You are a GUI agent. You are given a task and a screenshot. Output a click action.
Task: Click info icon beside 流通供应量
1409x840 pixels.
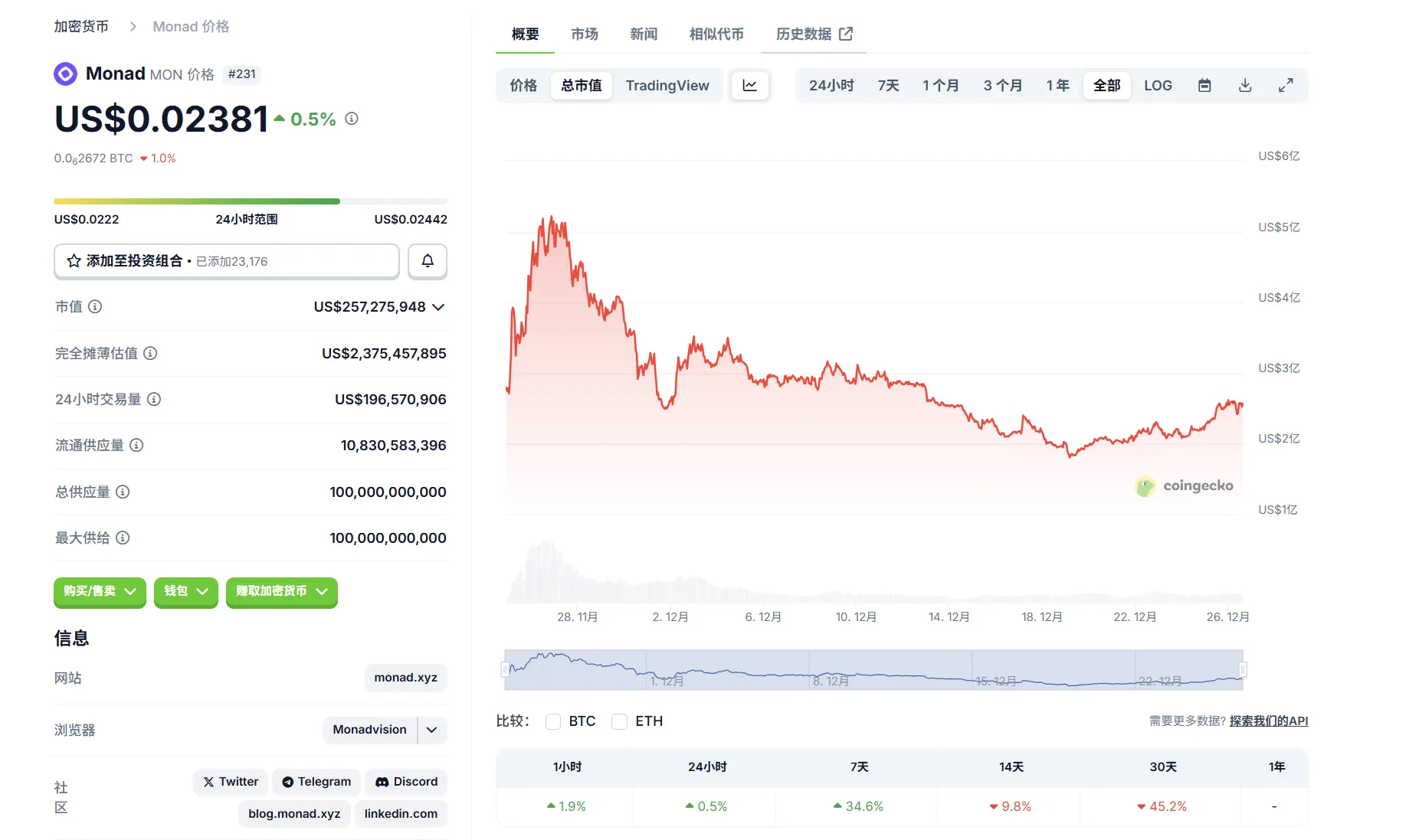tap(136, 445)
